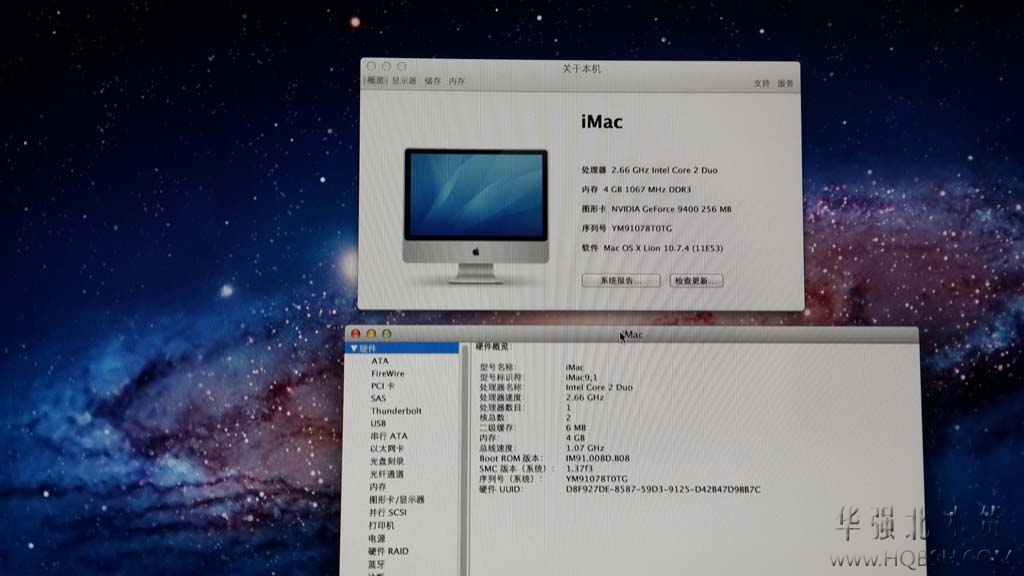Click the "Mac OS X Lion 10.7.4 (11E53)" version text
The height and width of the screenshot is (576, 1024).
pos(663,248)
